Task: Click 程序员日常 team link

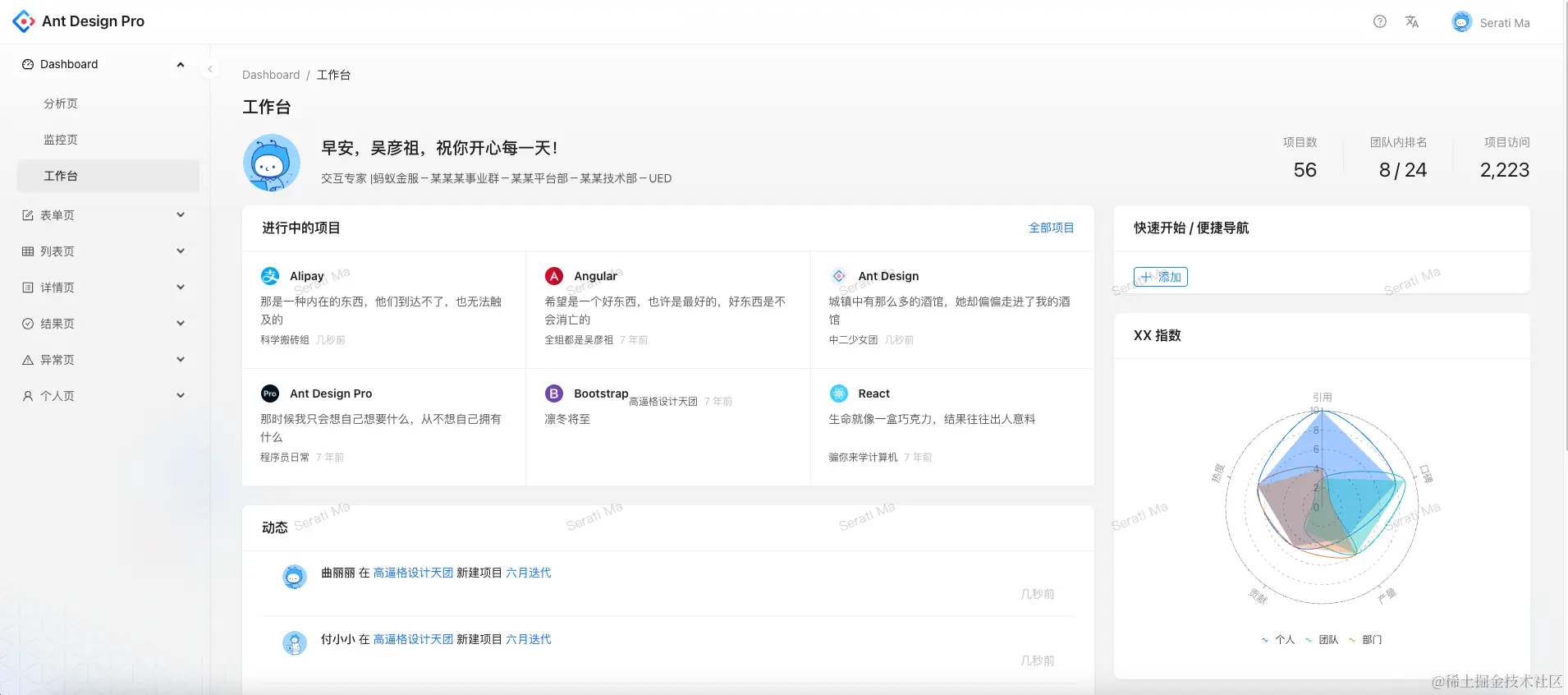Action: 285,458
